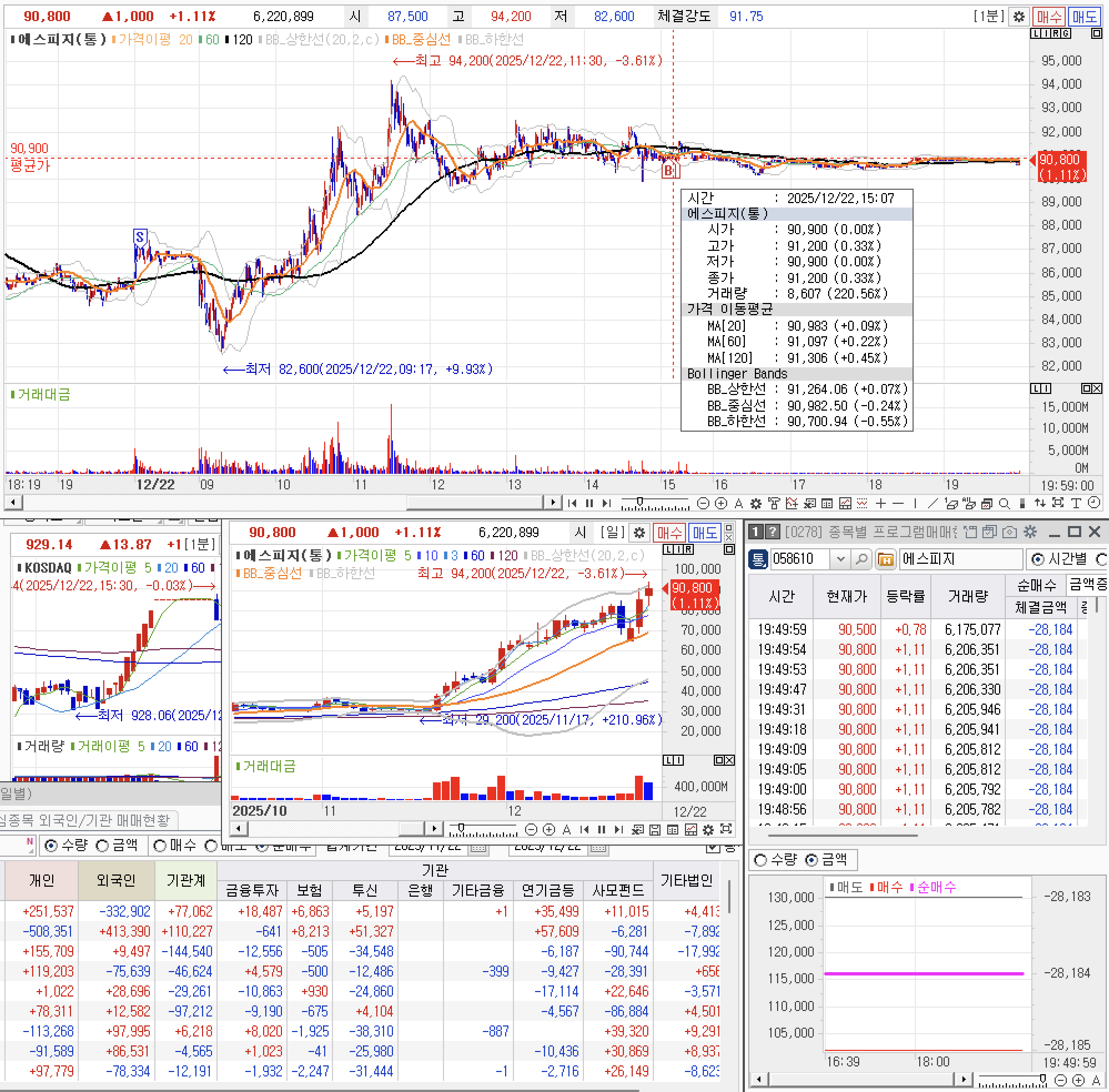This screenshot has width=1109, height=1092.
Task: Select the 수량 radio in investor panel
Action: click(52, 846)
